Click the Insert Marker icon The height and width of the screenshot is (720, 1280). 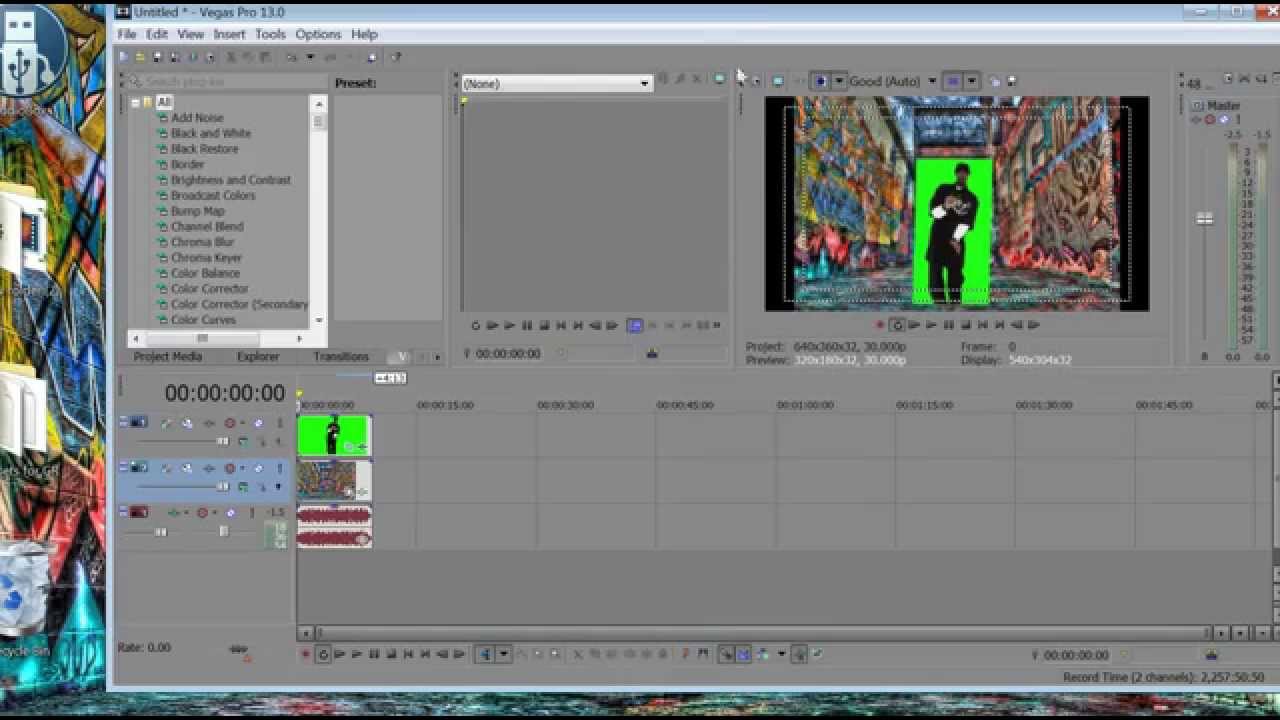pos(684,654)
